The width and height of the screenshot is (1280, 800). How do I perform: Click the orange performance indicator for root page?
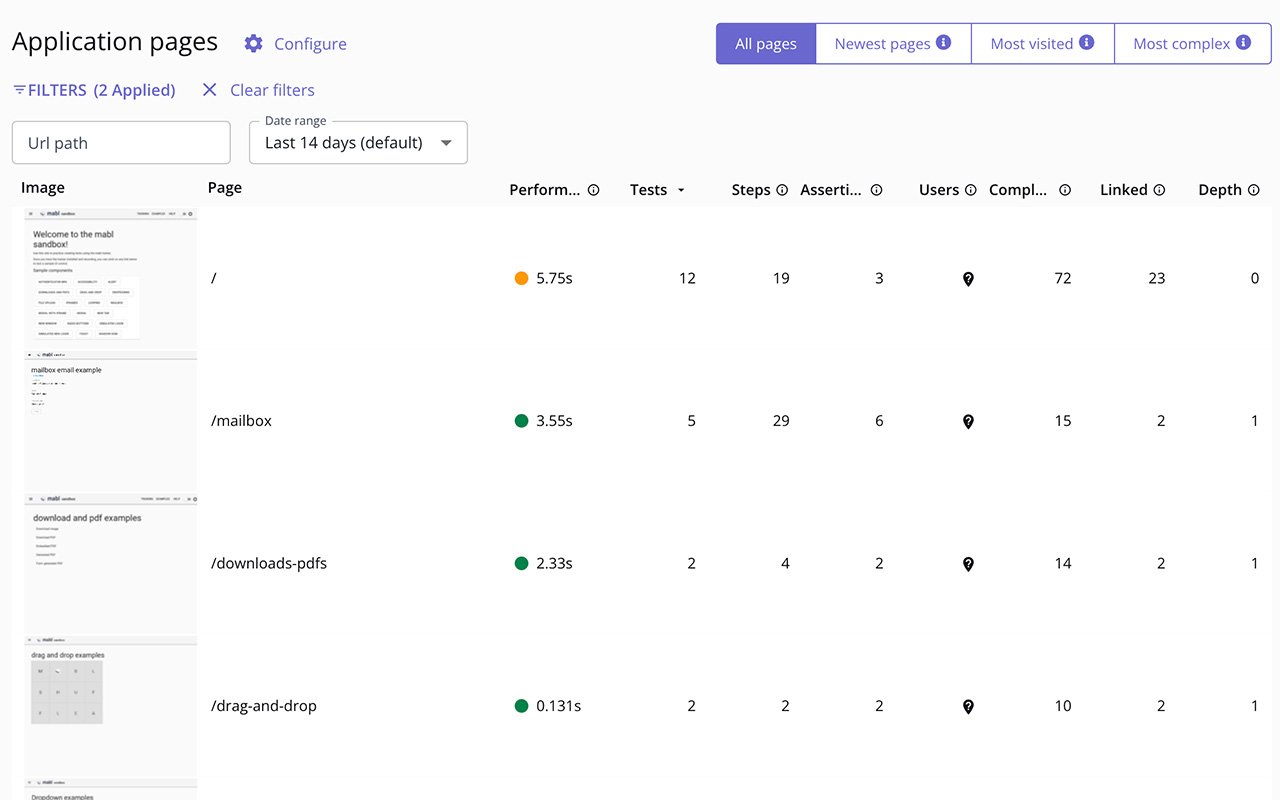[521, 279]
